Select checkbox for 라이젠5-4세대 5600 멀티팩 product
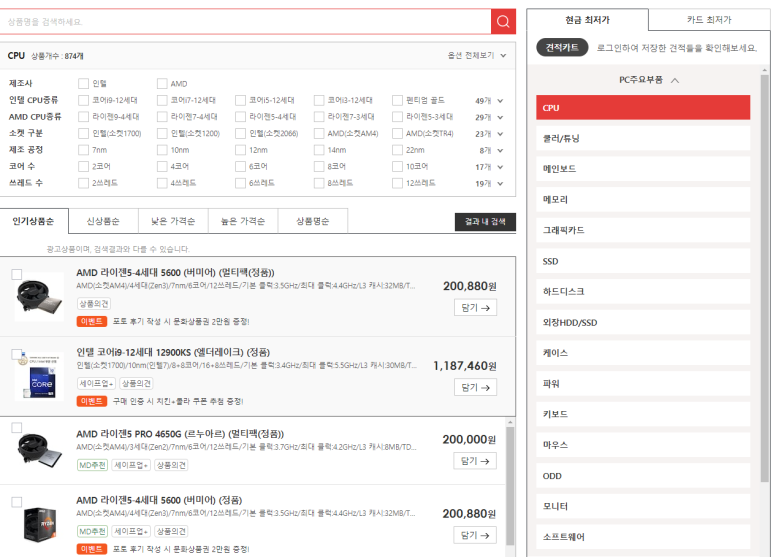The width and height of the screenshot is (773, 557). 16,274
